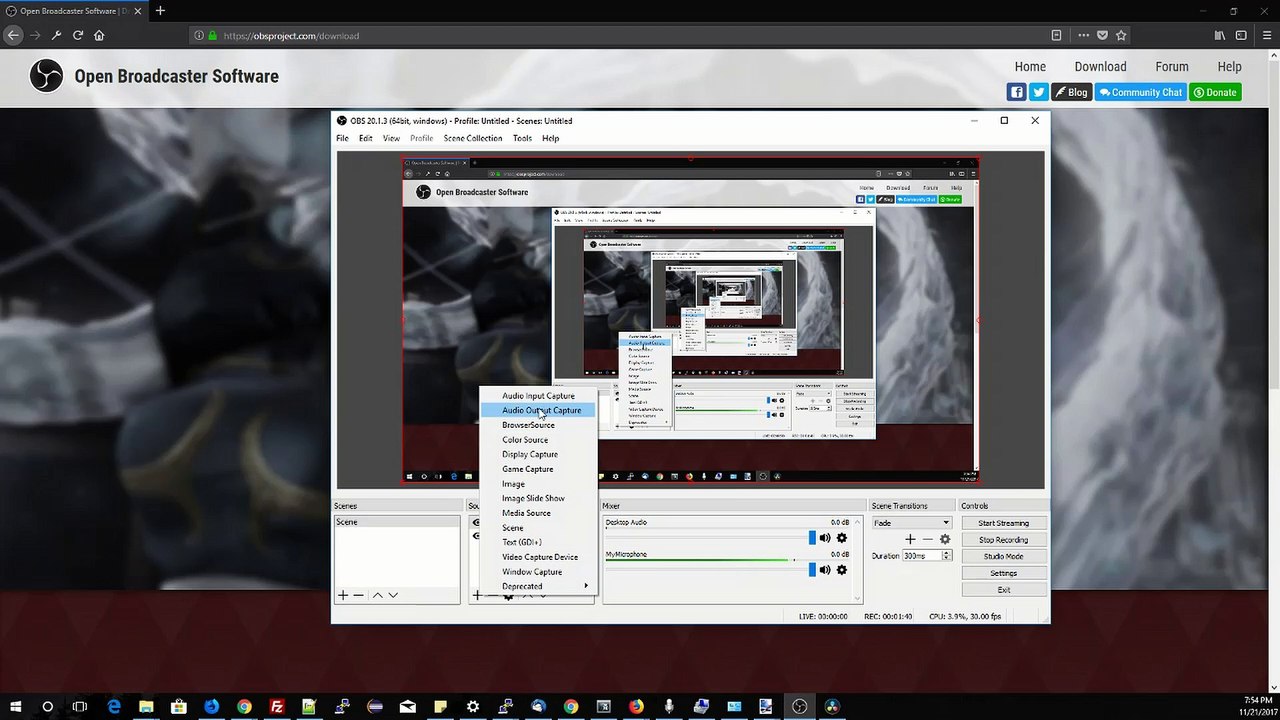
Task: Open Firefox hamburger menu
Action: coord(1266,35)
